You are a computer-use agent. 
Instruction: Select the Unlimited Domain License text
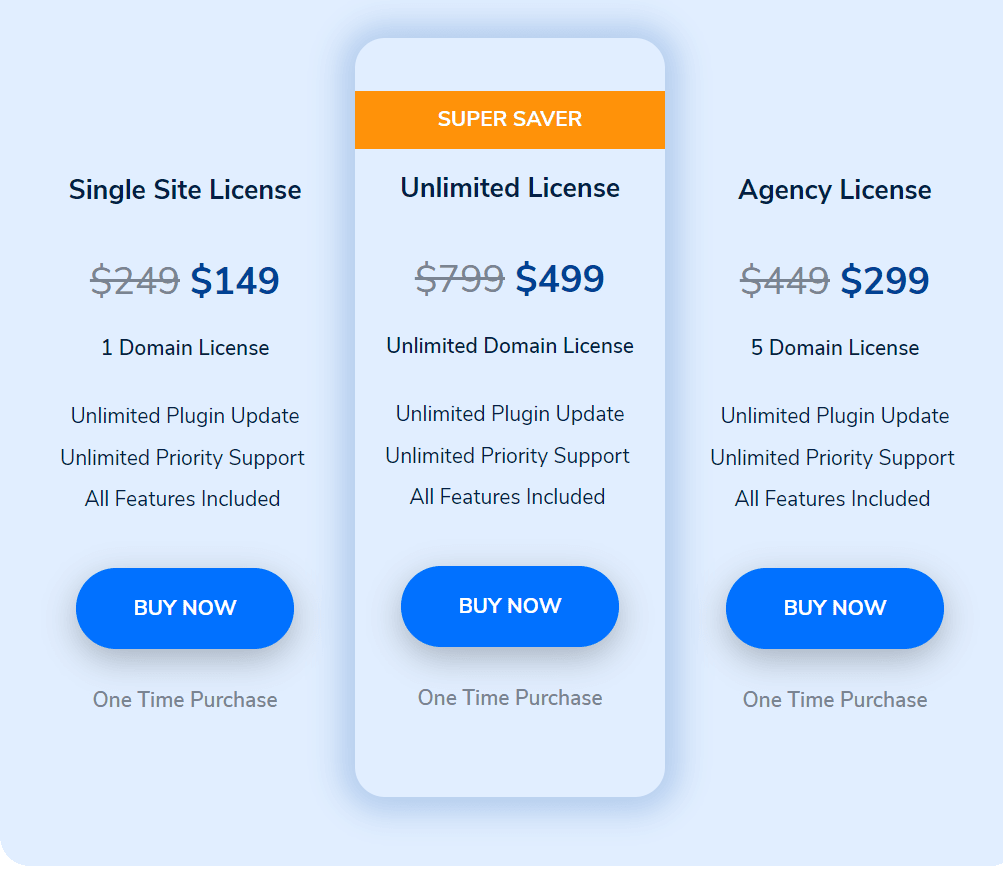point(509,345)
